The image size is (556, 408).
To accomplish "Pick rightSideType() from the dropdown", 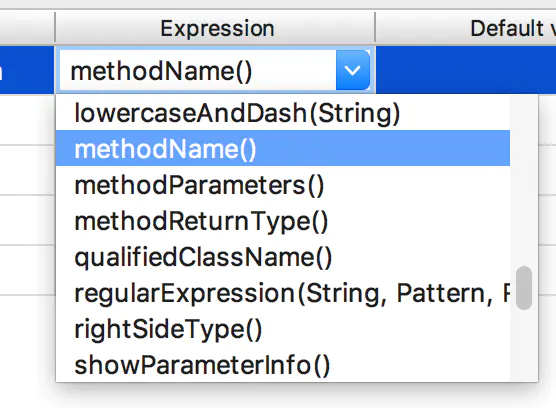I will tap(283, 330).
